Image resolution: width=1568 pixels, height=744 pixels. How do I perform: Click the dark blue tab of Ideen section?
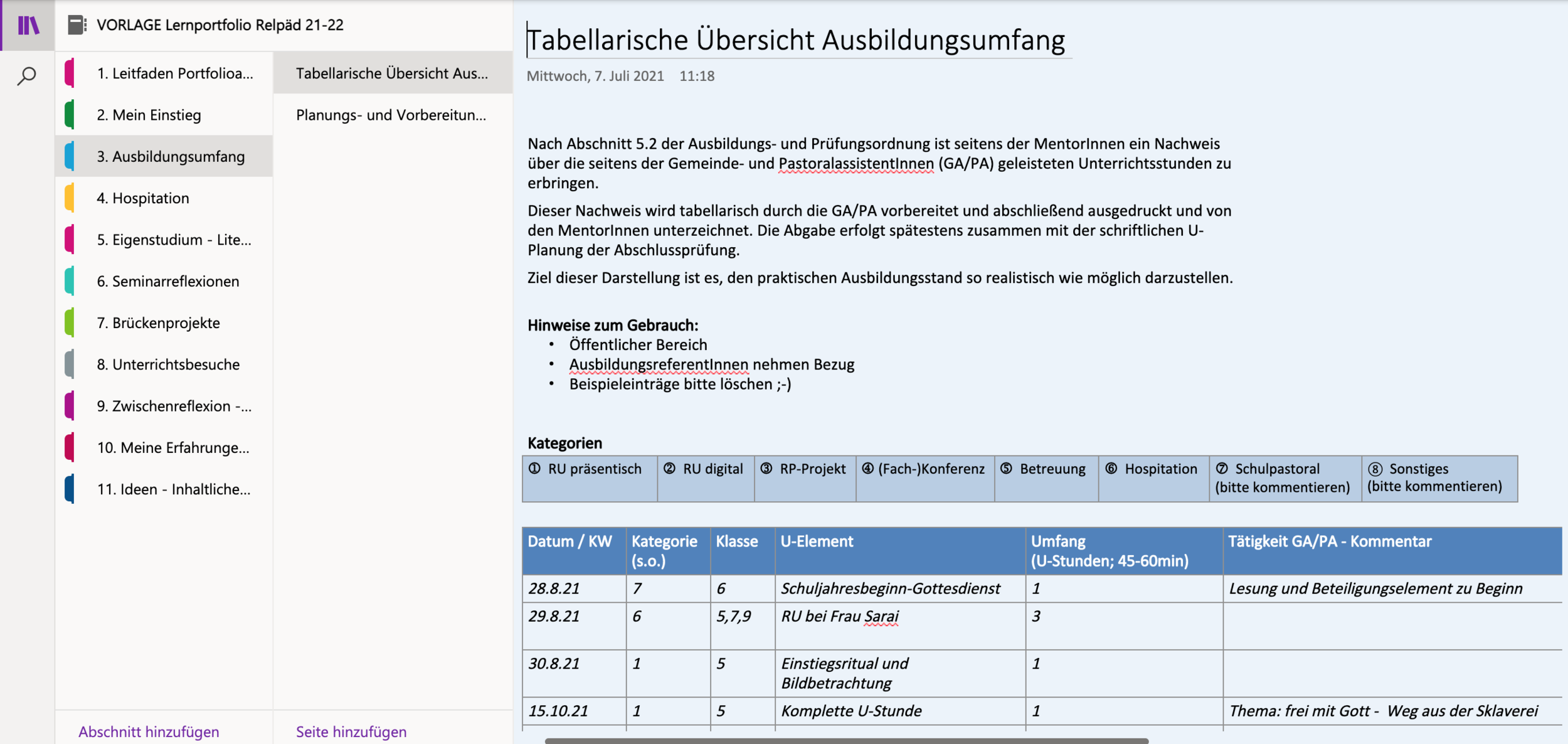point(70,489)
